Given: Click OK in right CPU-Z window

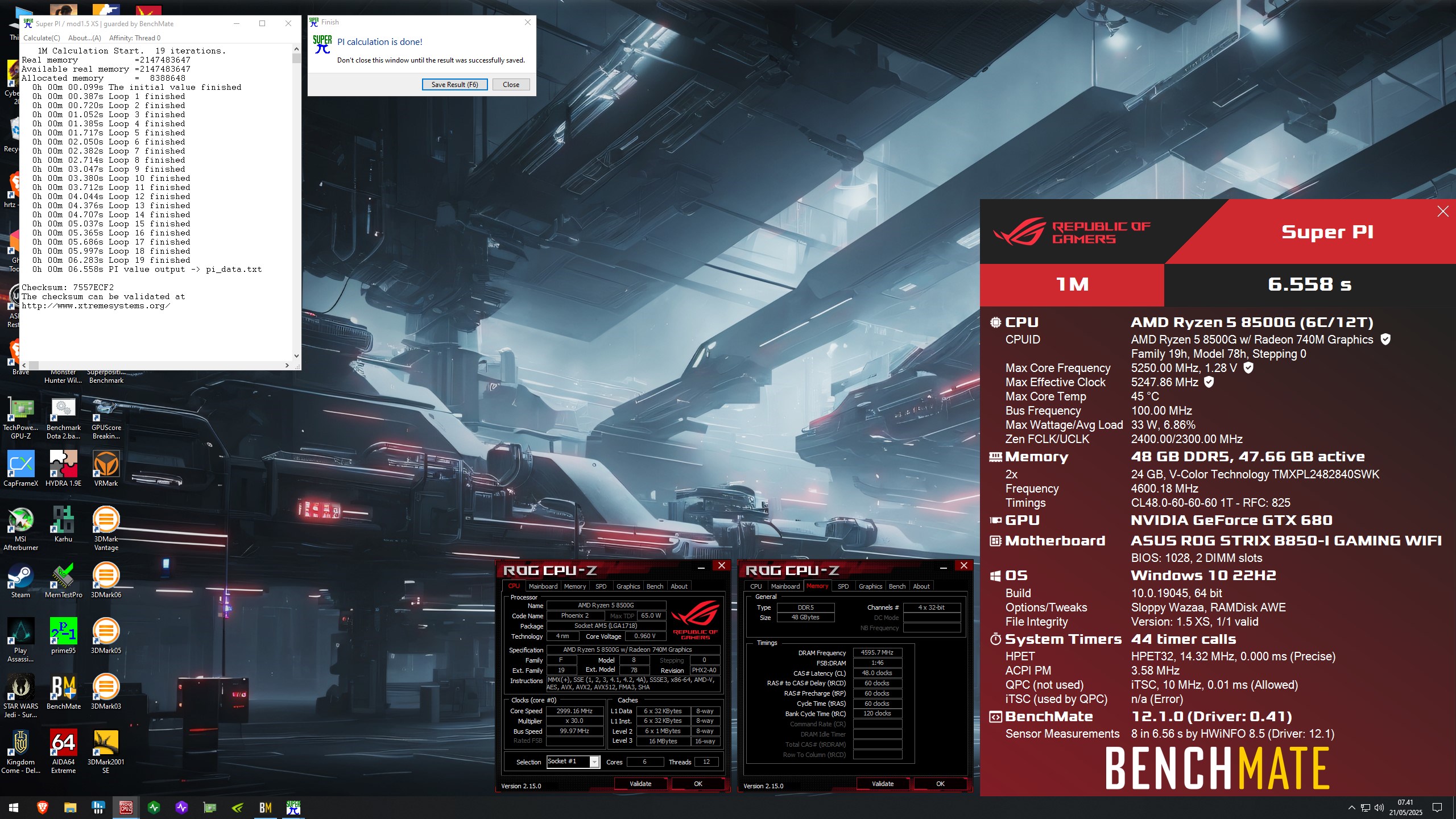Looking at the screenshot, I should tap(940, 784).
